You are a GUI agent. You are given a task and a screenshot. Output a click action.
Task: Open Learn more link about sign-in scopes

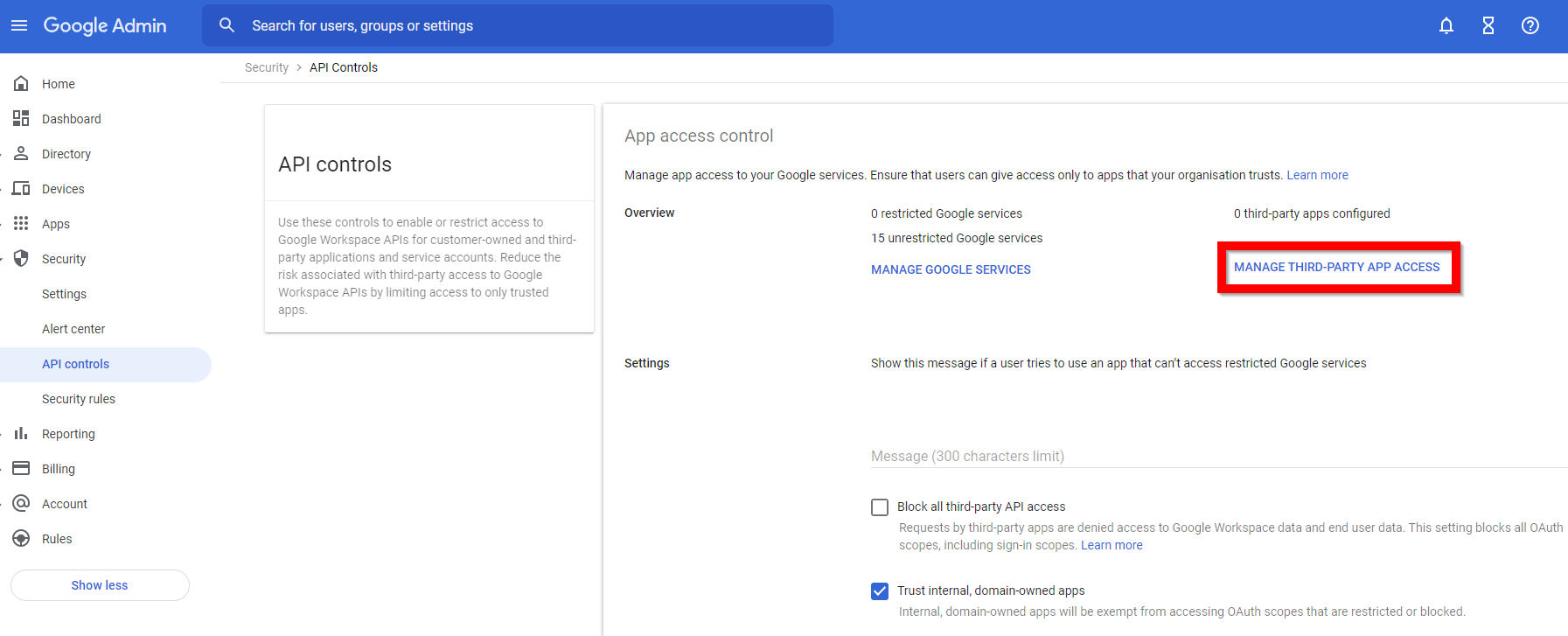click(1112, 545)
